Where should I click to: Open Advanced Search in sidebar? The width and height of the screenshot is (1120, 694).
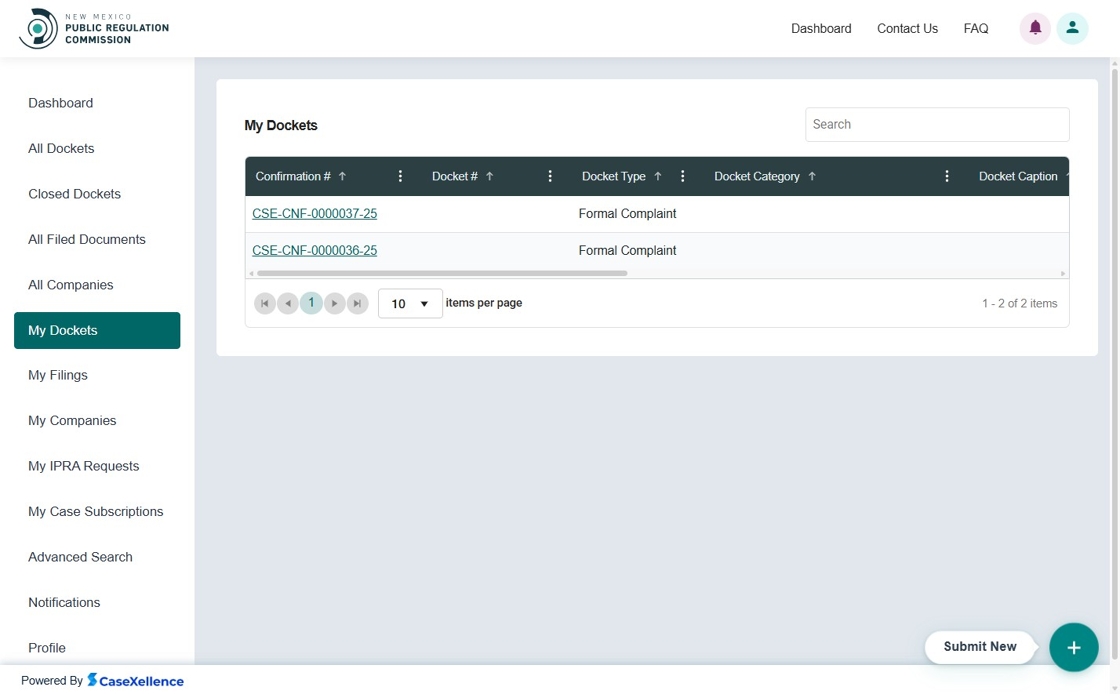[80, 557]
